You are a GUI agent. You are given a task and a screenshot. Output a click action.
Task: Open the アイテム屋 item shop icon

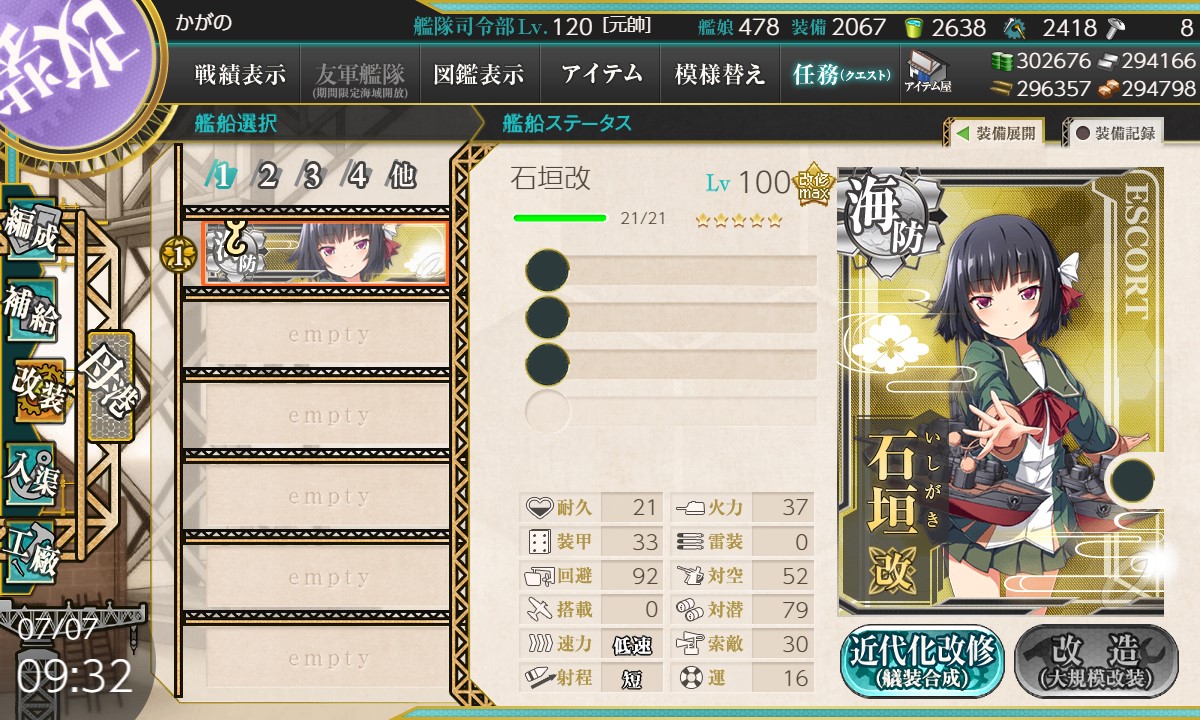(928, 71)
